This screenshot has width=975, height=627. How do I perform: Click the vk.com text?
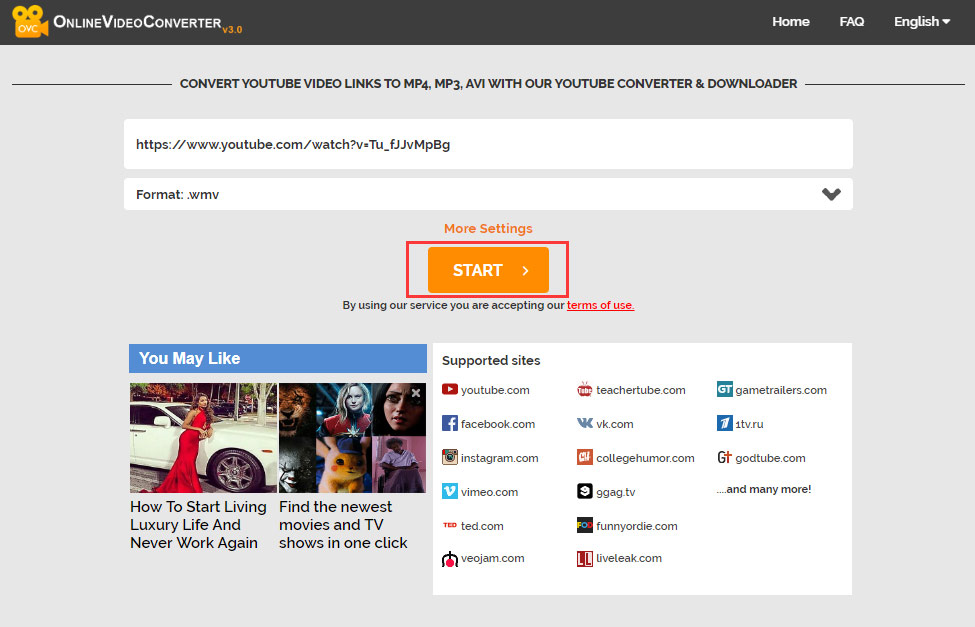[x=614, y=424]
